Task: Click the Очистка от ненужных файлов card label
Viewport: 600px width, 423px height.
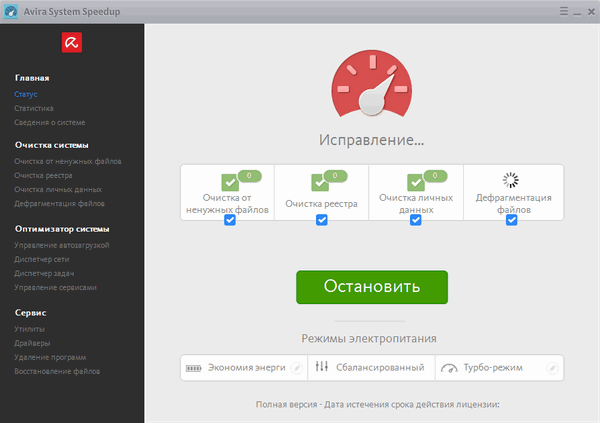Action: (x=227, y=204)
